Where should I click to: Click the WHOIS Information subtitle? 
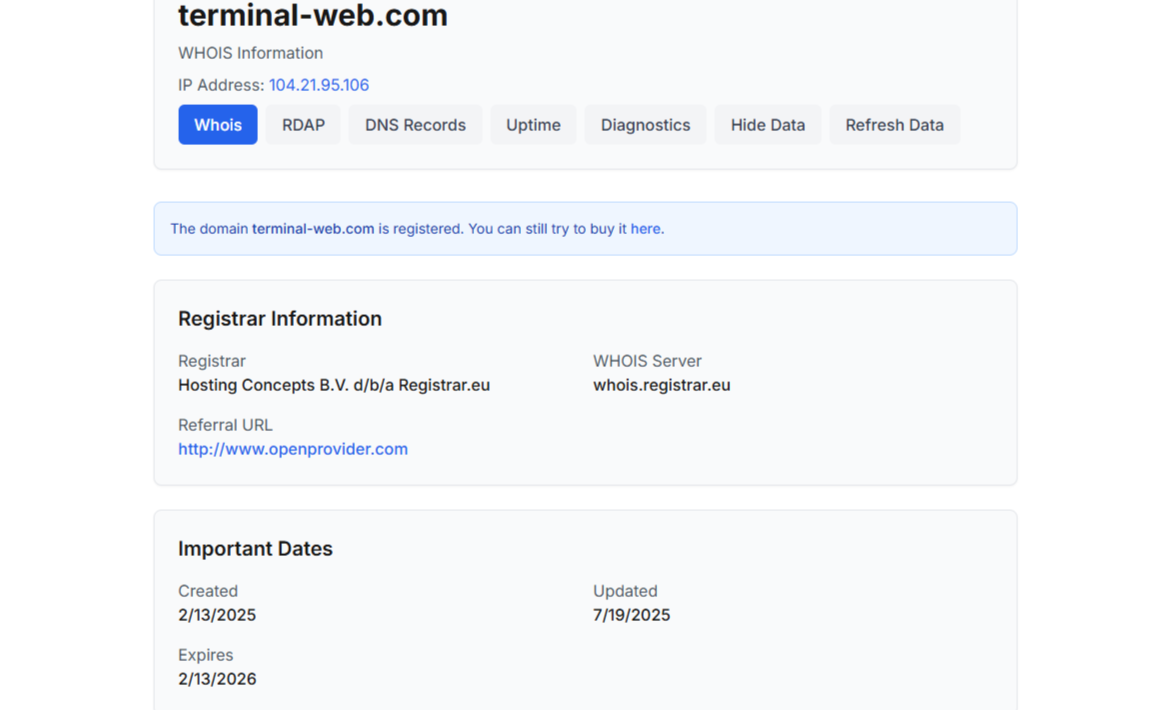point(250,53)
